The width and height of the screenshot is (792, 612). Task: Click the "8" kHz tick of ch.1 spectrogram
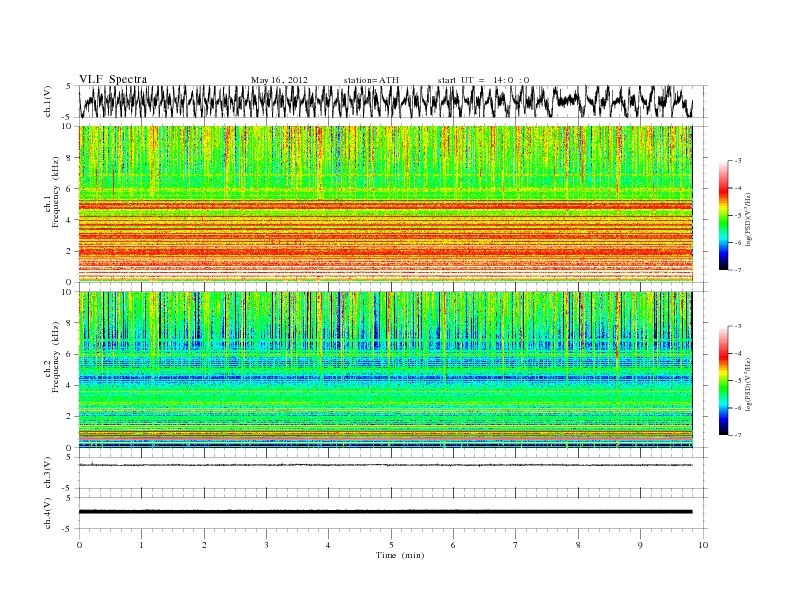tap(70, 158)
